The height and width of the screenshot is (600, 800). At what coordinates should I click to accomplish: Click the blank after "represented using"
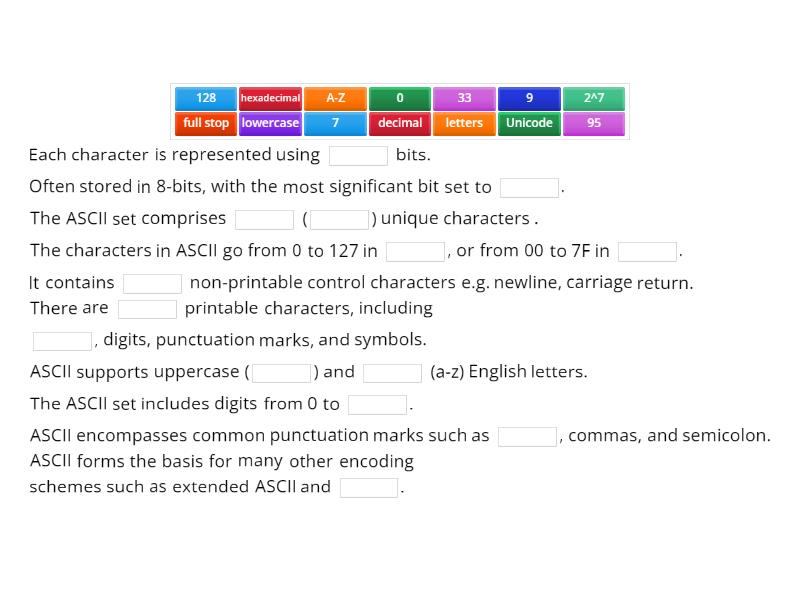pyautogui.click(x=358, y=155)
